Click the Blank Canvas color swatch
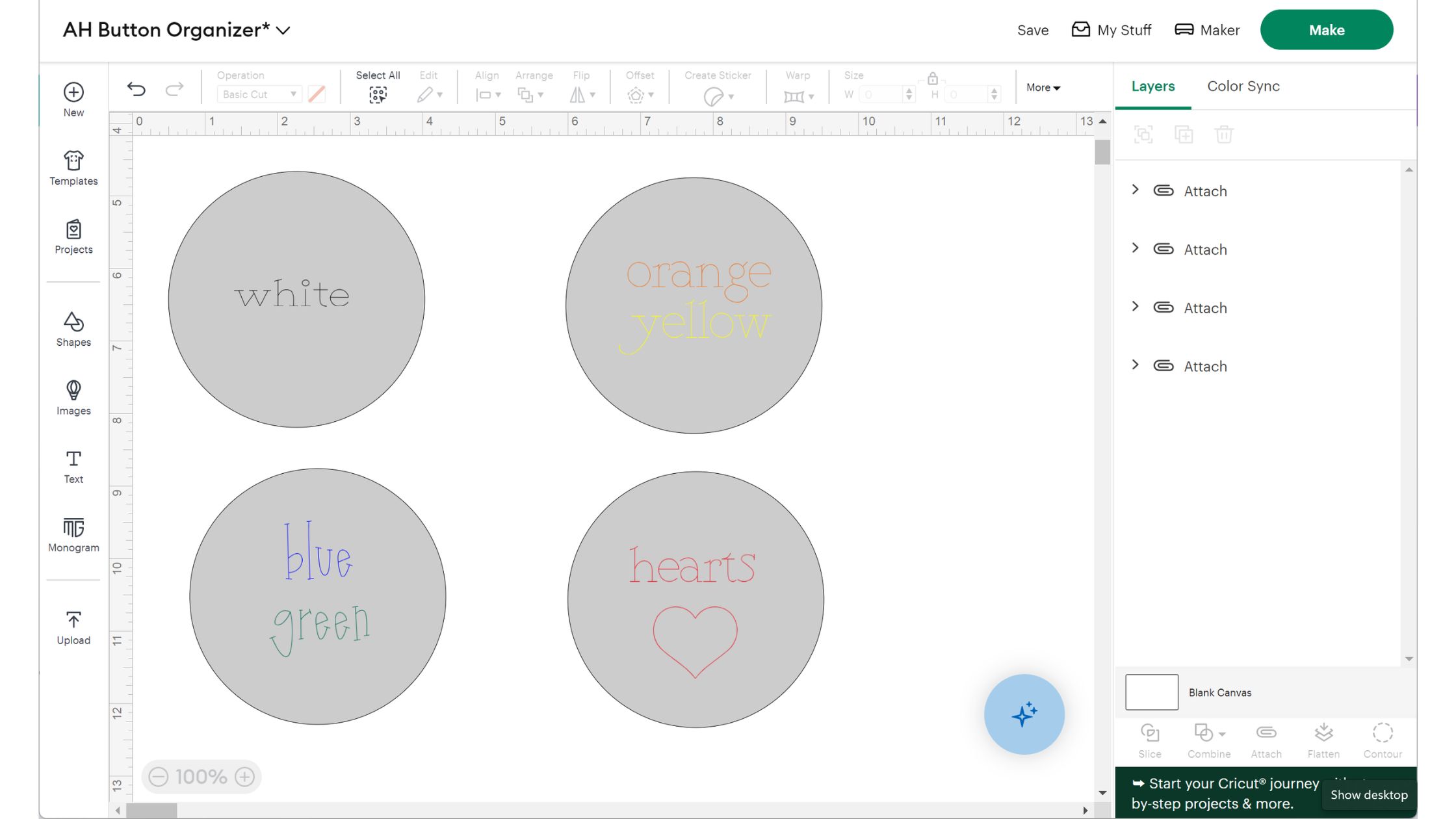1456x819 pixels. click(1150, 692)
